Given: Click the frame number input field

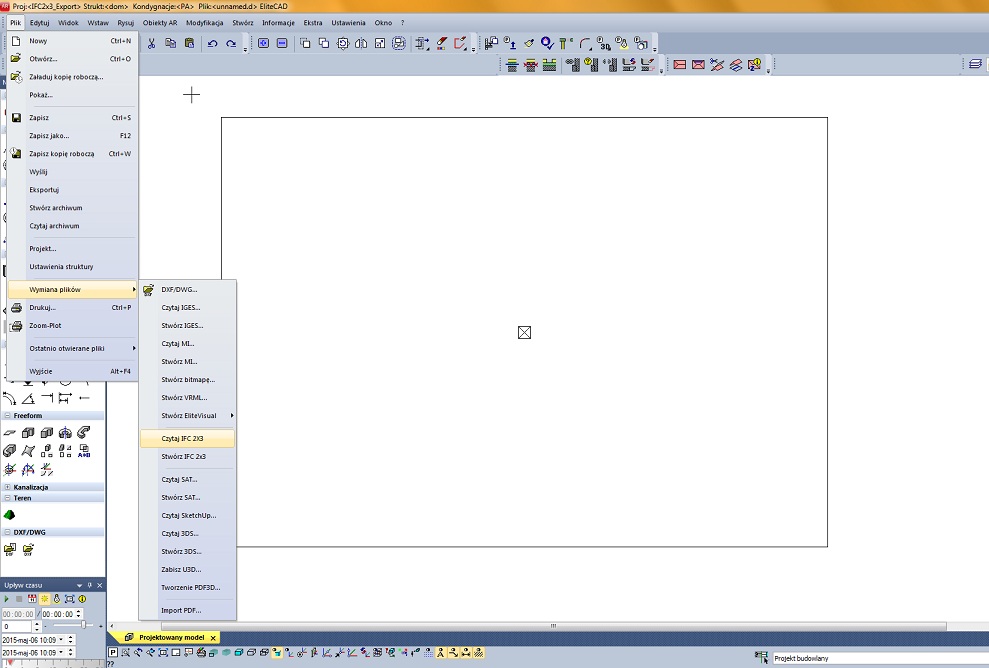Looking at the screenshot, I should [x=16, y=626].
